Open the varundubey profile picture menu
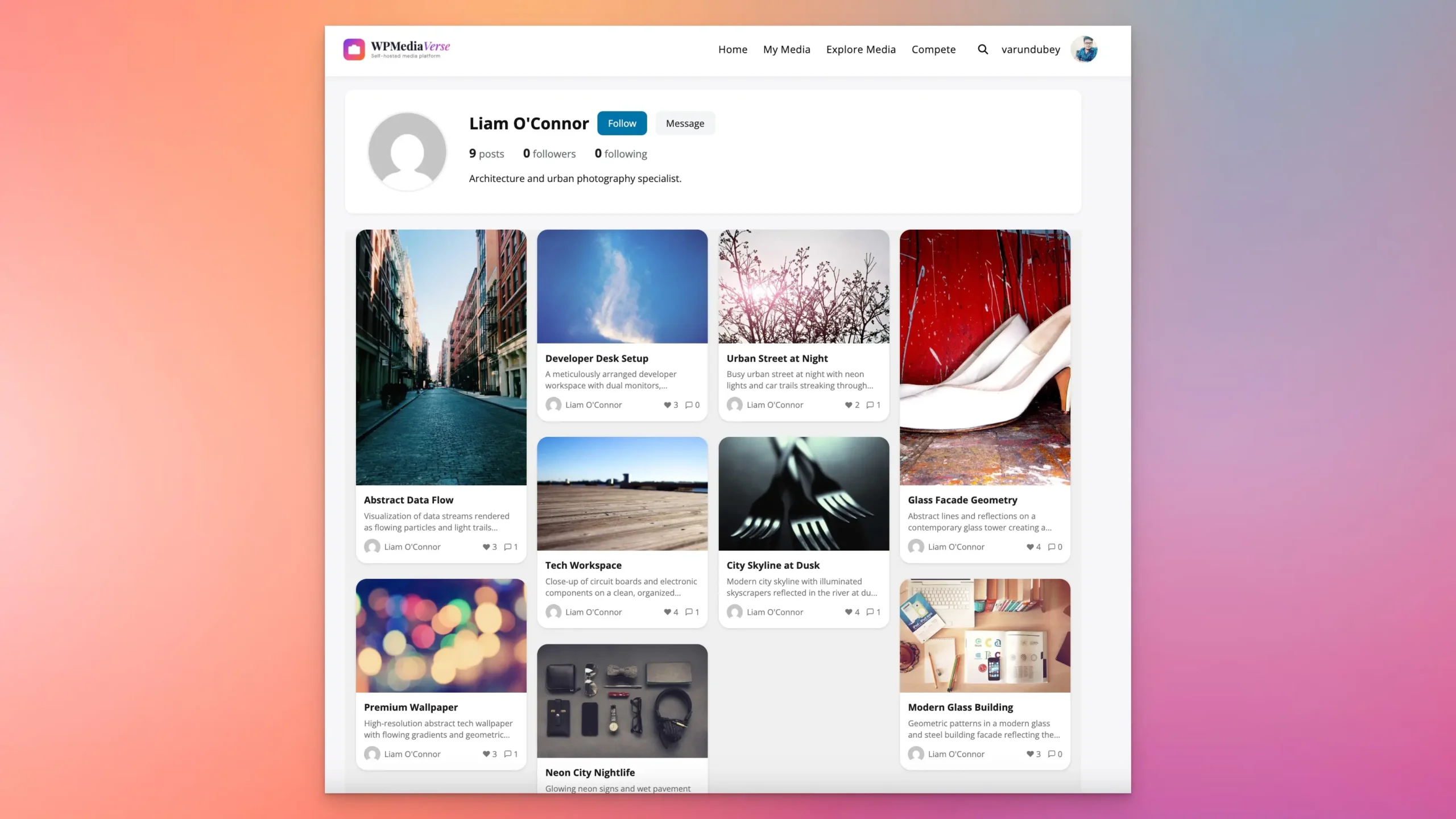 coord(1084,49)
